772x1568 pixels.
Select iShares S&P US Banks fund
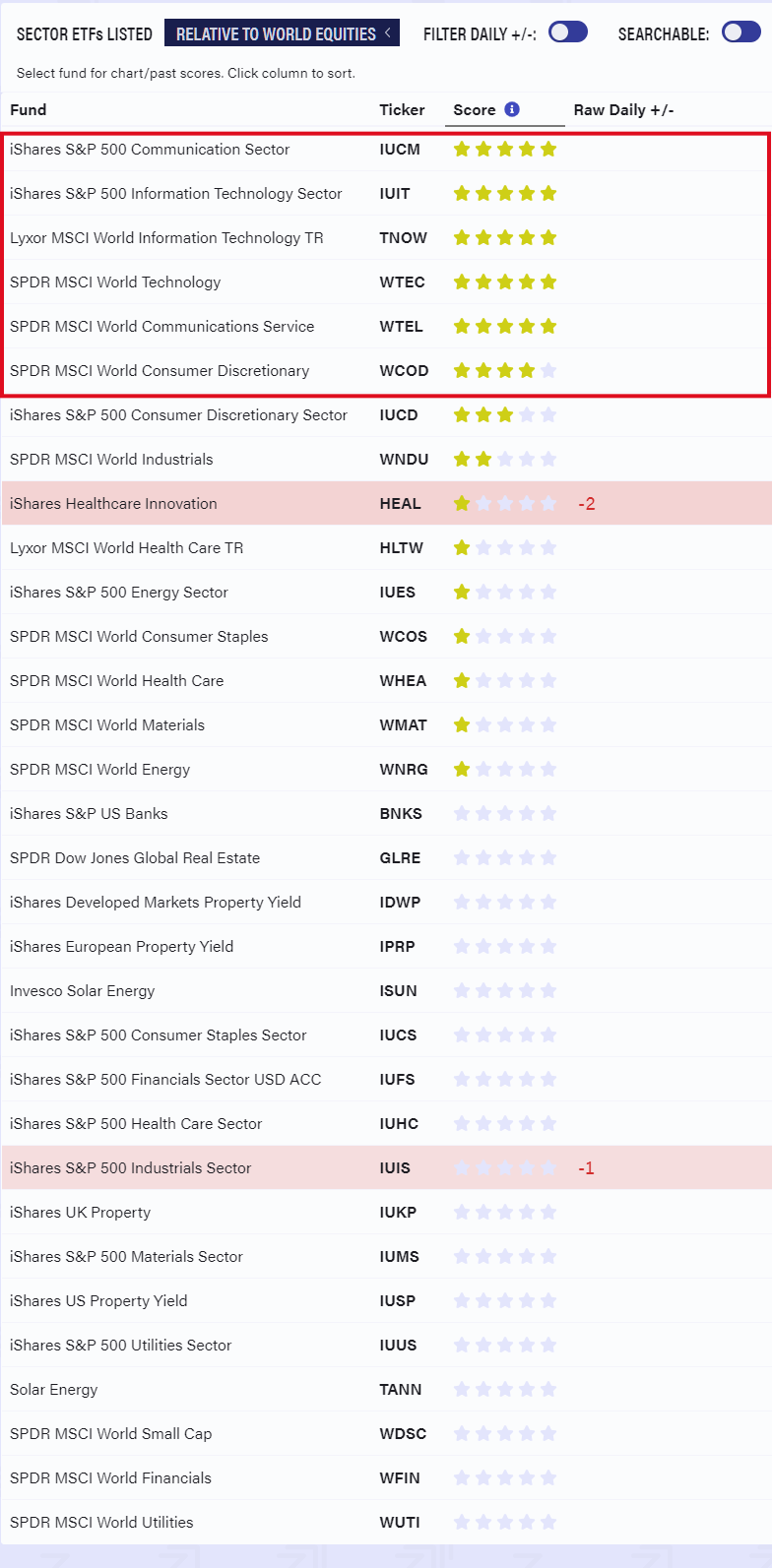pyautogui.click(x=89, y=814)
